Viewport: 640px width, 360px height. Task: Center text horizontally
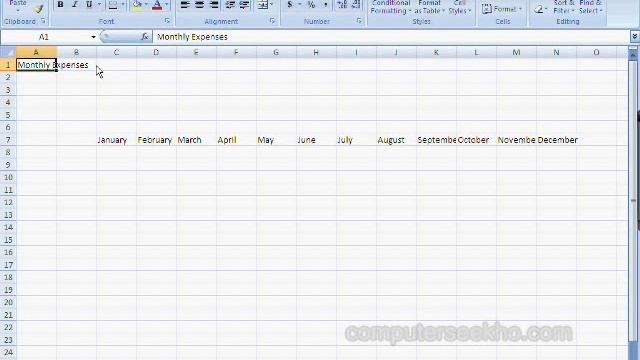200,4
